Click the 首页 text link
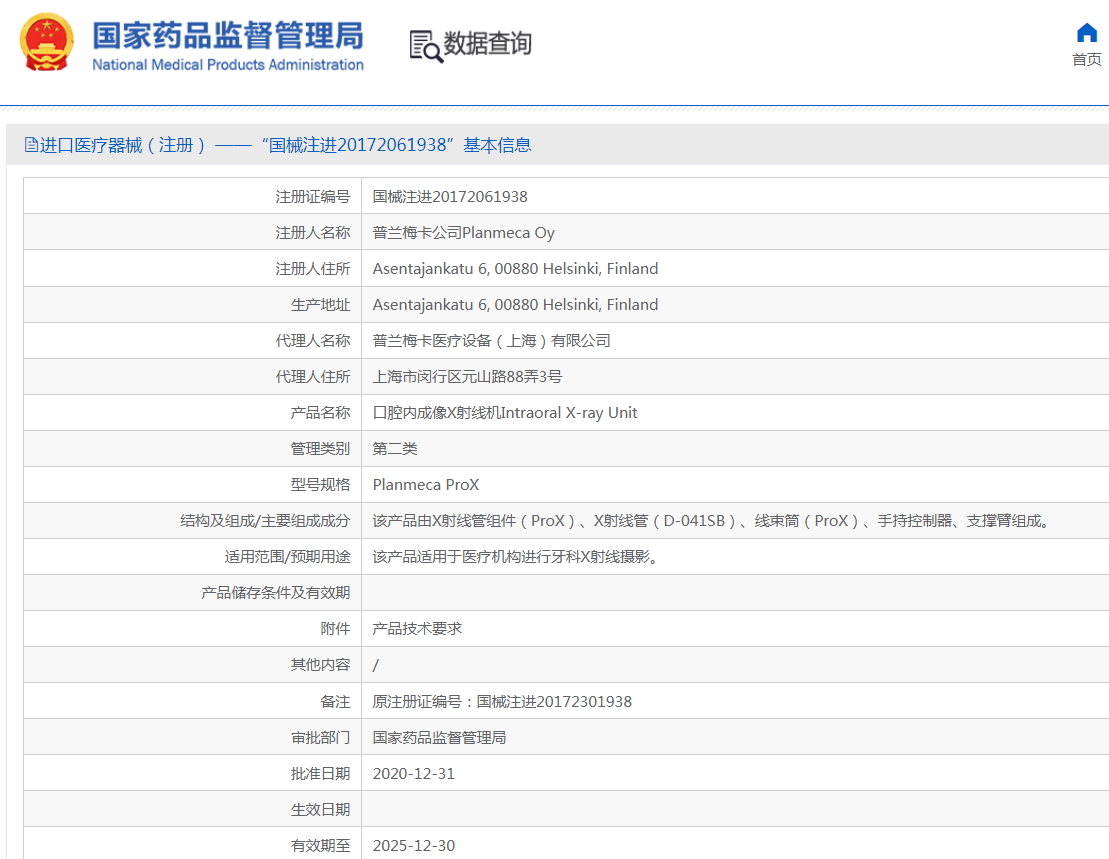 (1086, 59)
